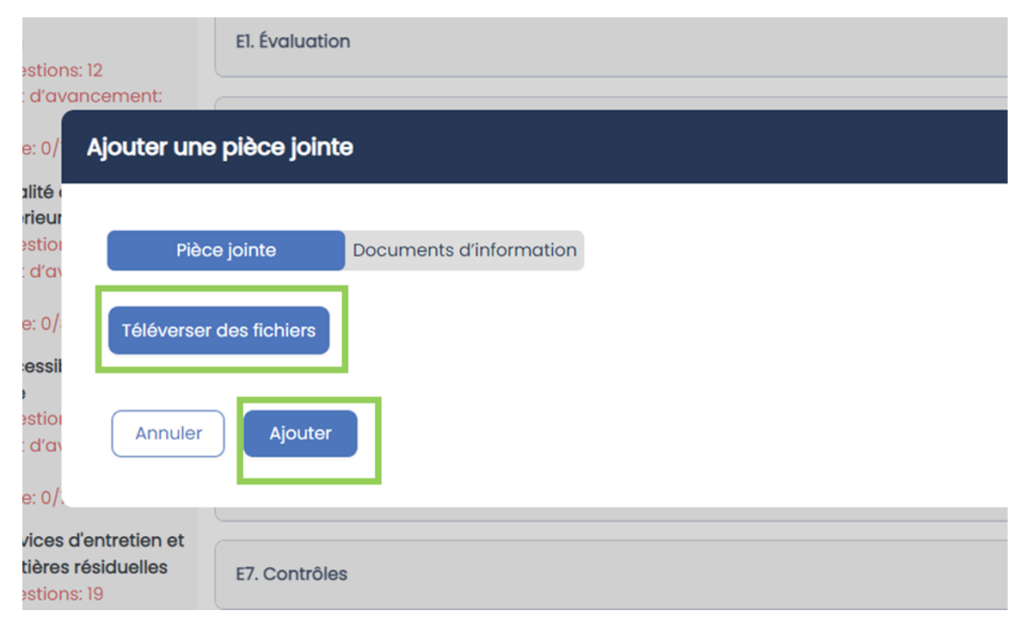Screen dimensions: 1024x629
Task: Dismiss the dialog via "Annuler"
Action: click(x=167, y=433)
